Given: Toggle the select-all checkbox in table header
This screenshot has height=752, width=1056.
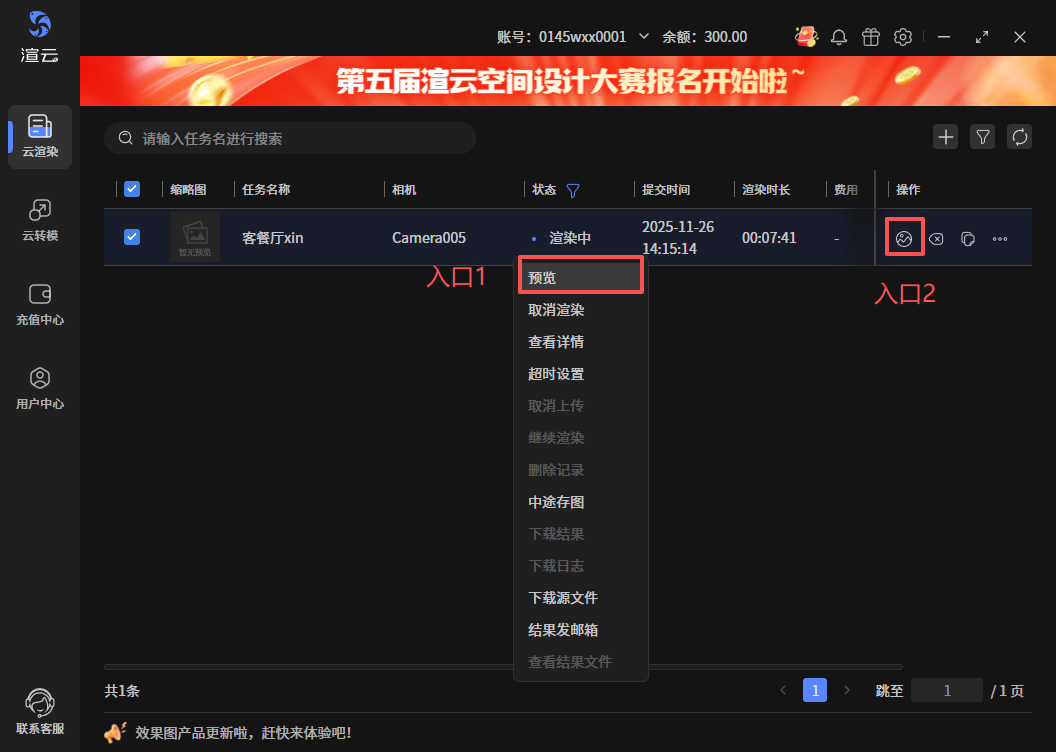Looking at the screenshot, I should 132,189.
